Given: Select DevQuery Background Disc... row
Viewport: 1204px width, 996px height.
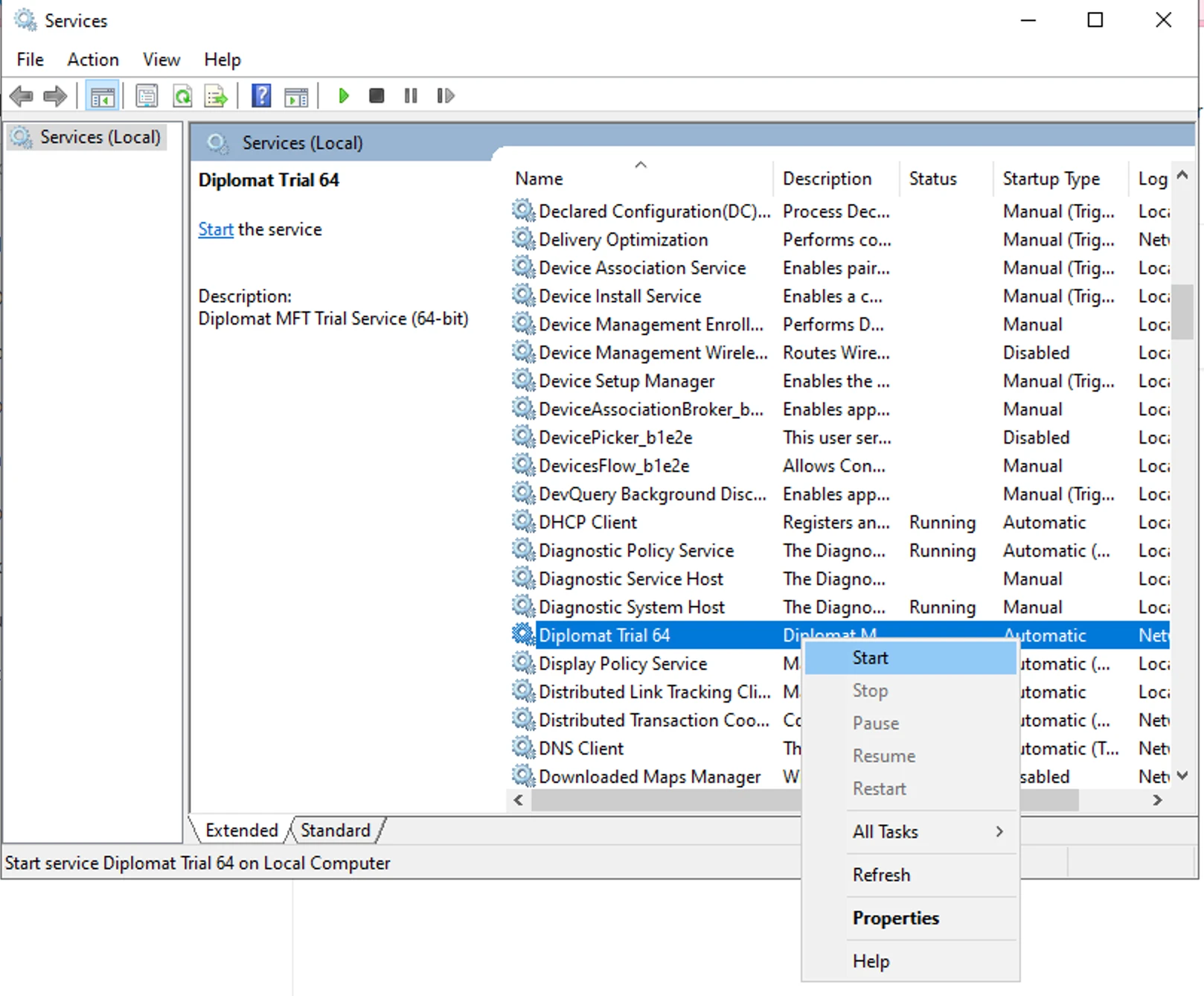Looking at the screenshot, I should tap(840, 494).
